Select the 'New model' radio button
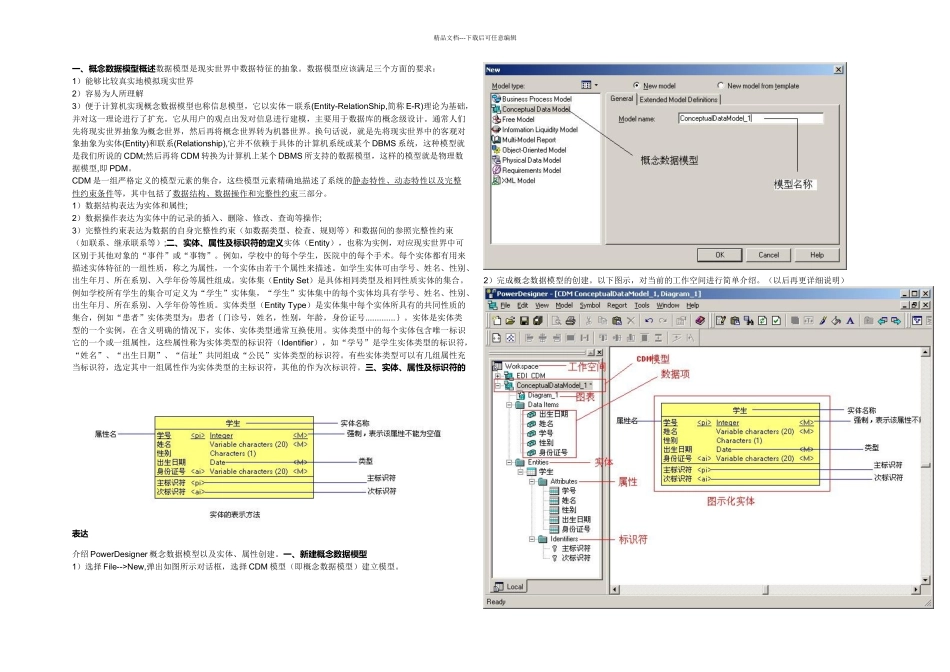The height and width of the screenshot is (672, 950). pyautogui.click(x=636, y=85)
